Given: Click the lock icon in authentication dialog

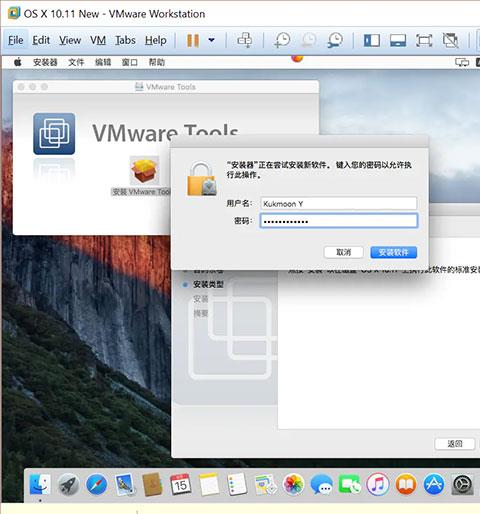Looking at the screenshot, I should (202, 179).
